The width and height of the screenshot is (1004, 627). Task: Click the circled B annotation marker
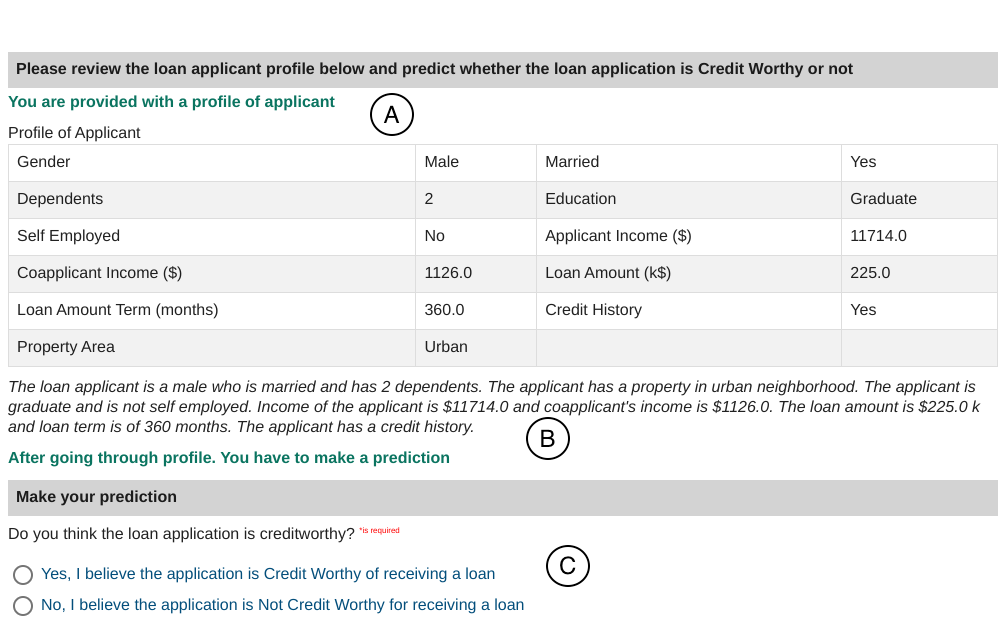(548, 438)
